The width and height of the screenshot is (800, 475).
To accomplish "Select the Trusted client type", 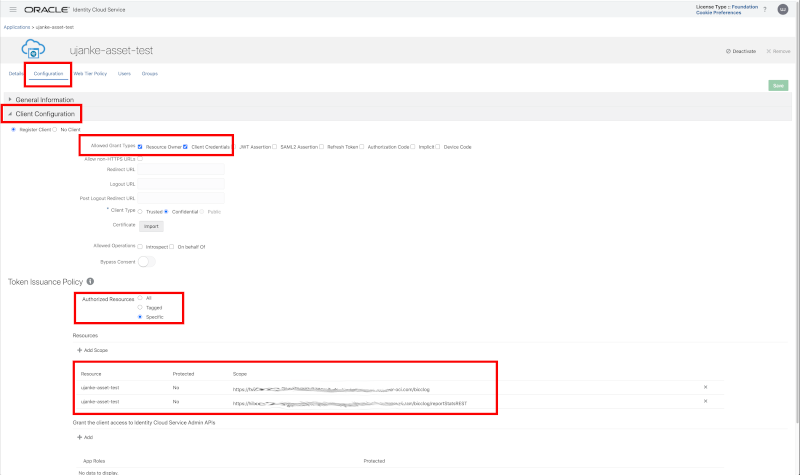I will coord(140,211).
